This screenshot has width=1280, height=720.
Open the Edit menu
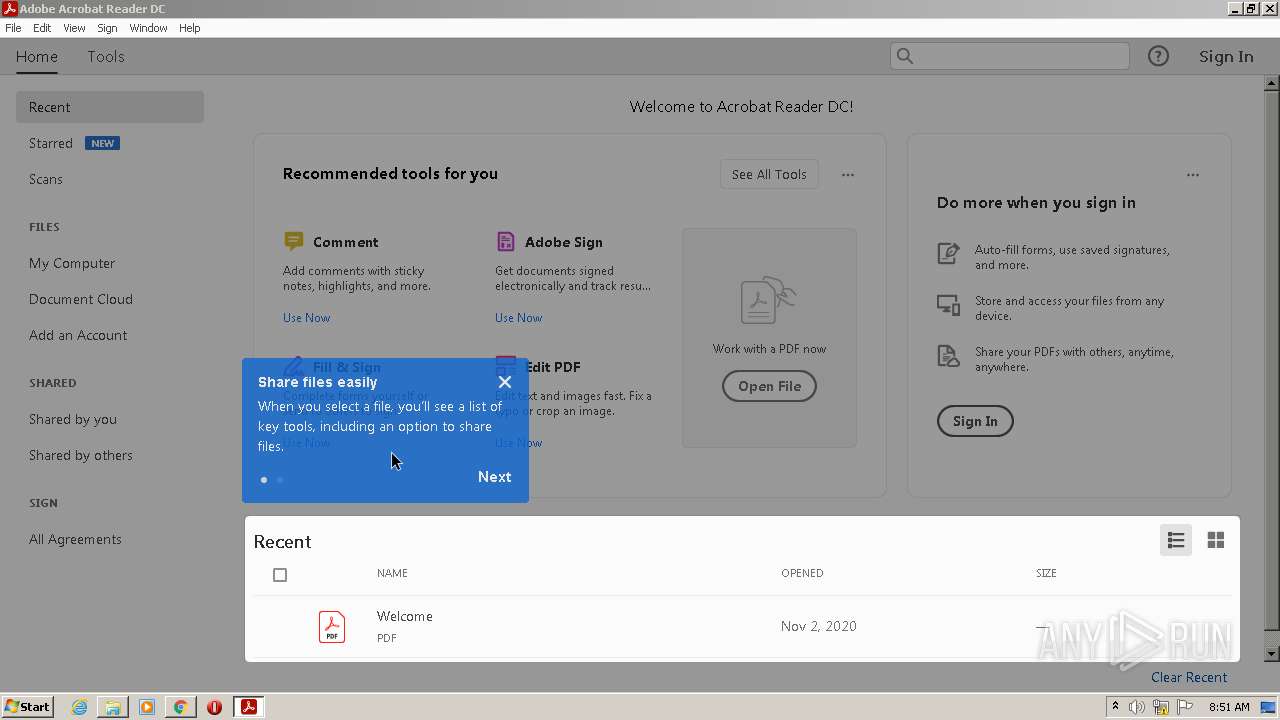(x=42, y=28)
